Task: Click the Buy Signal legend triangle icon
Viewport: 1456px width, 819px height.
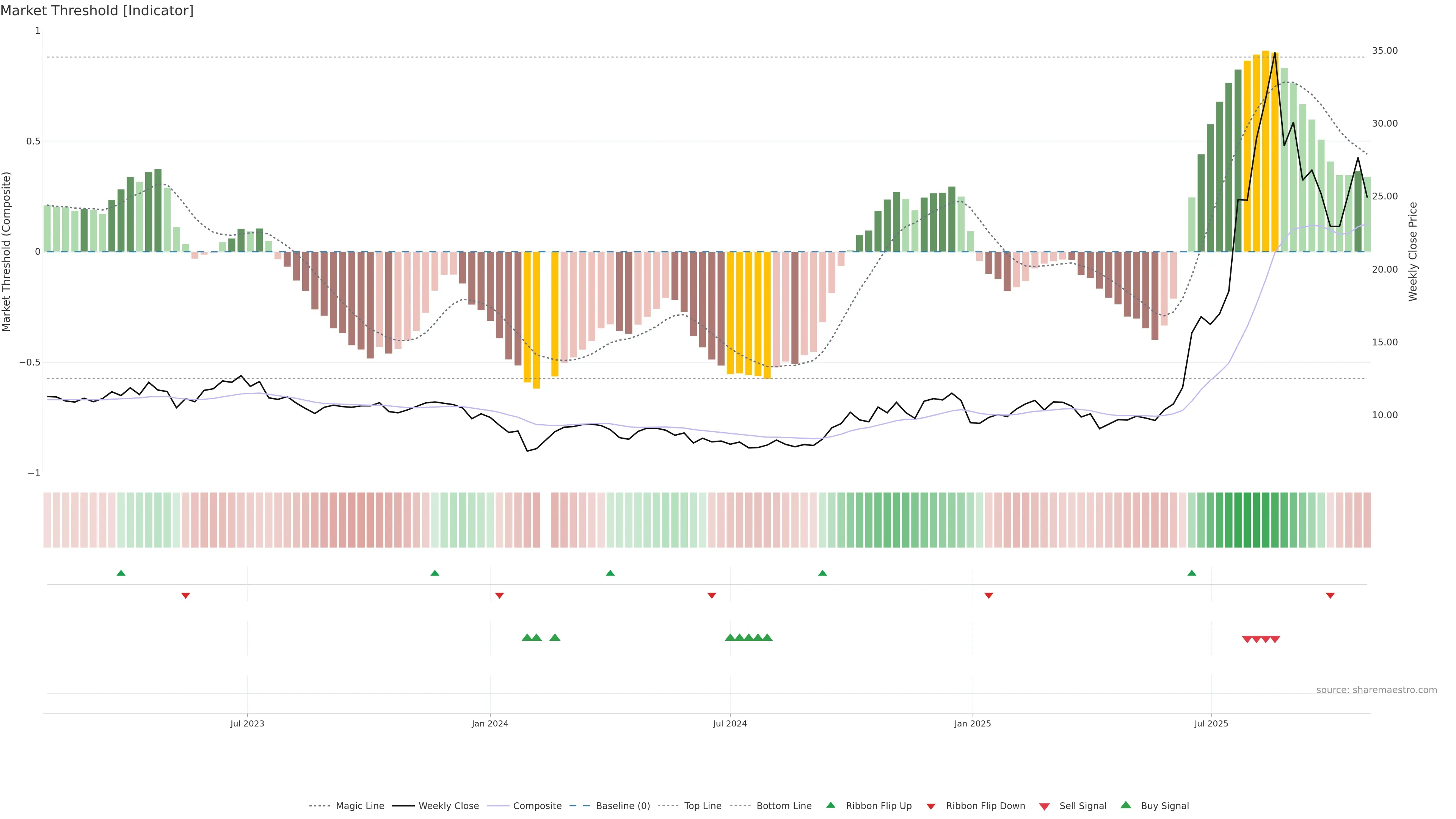Action: 1125,805
